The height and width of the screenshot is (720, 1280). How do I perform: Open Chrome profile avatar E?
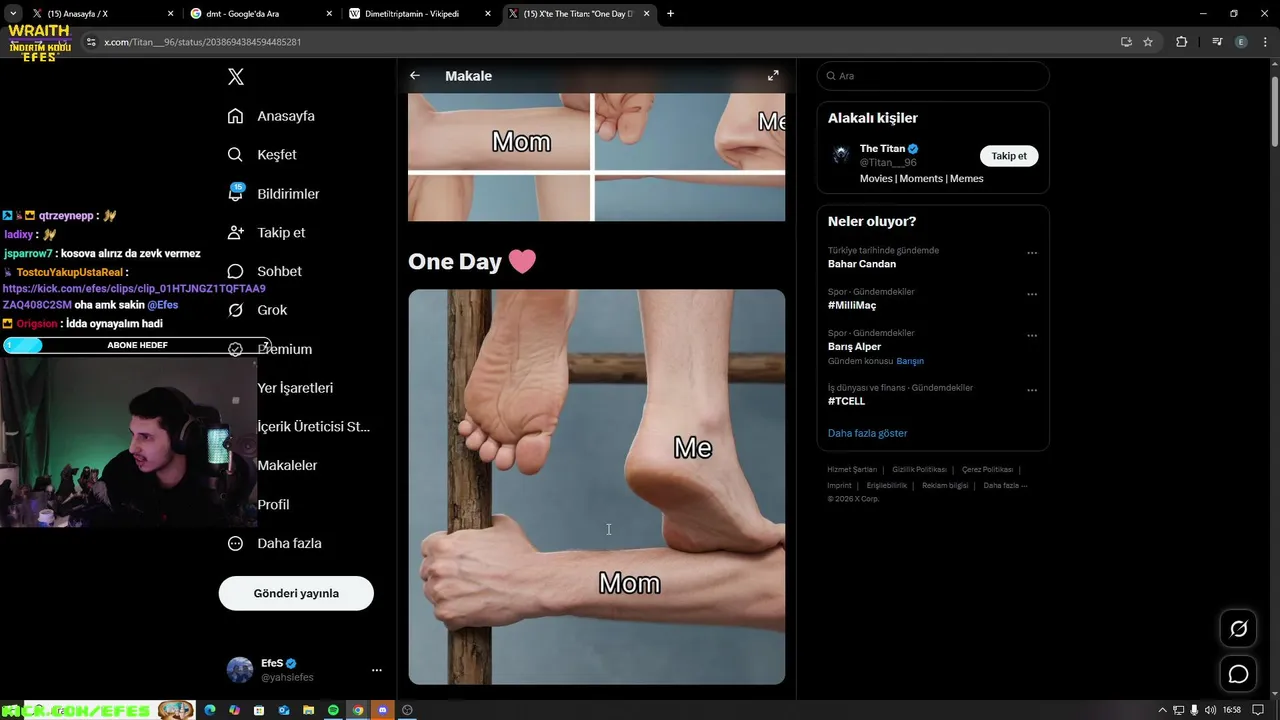[x=1241, y=42]
